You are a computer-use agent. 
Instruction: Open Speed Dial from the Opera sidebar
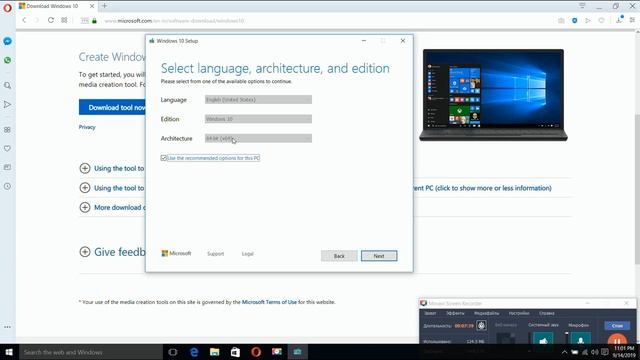[x=7, y=130]
